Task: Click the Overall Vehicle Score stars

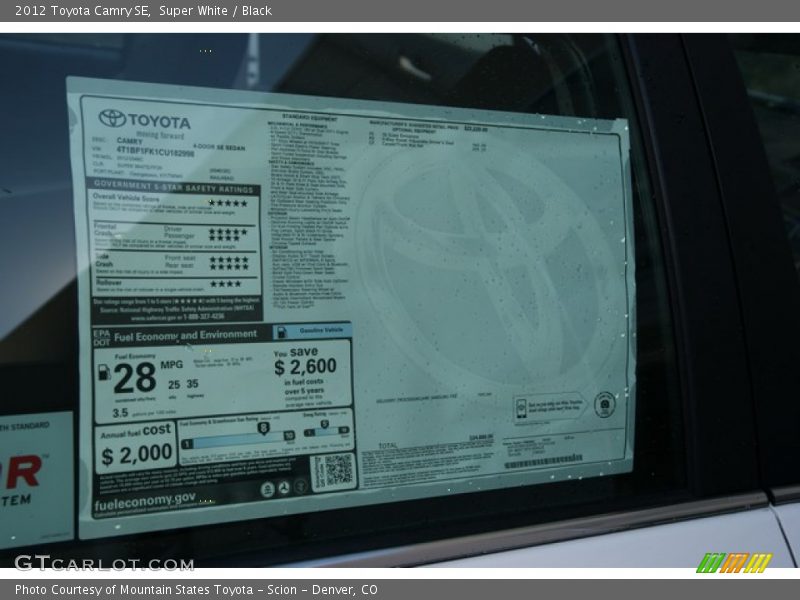Action: (x=227, y=203)
